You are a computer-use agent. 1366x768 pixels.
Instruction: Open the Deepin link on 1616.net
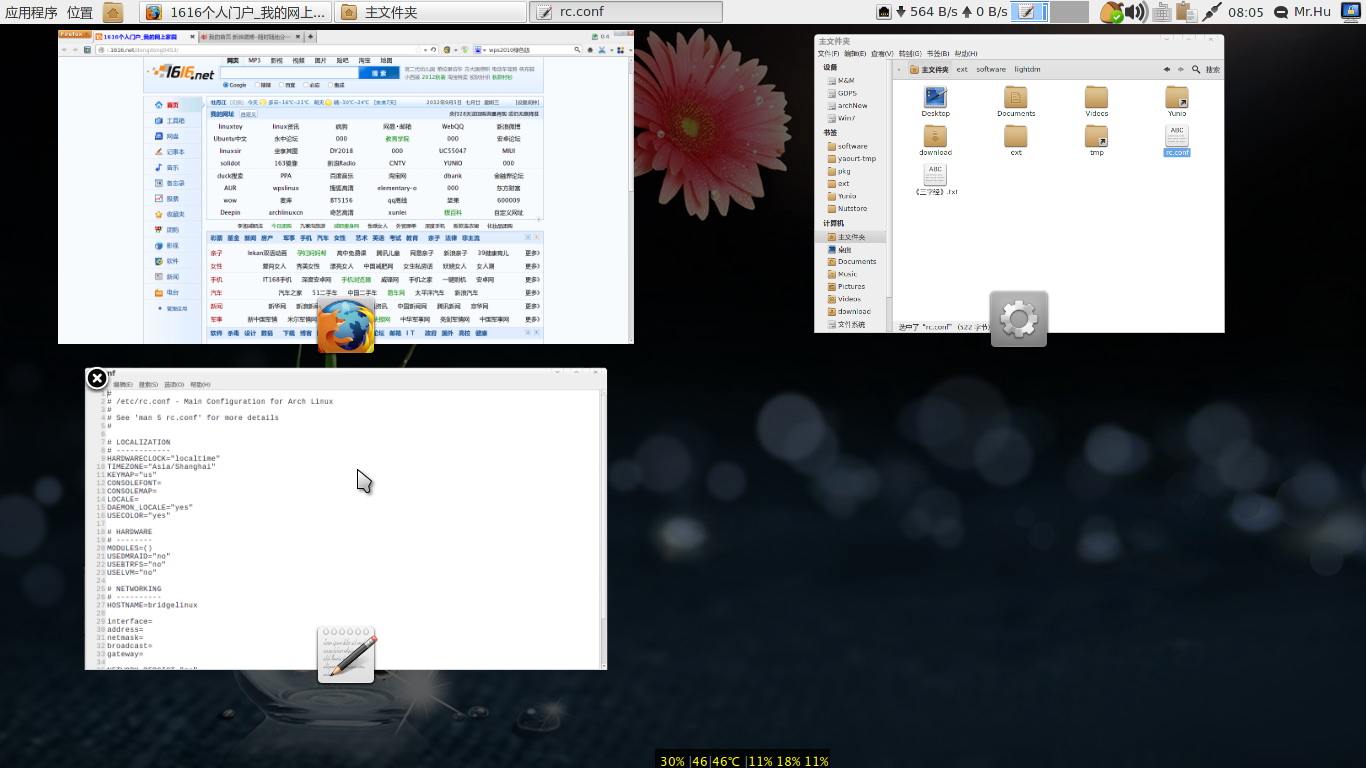(230, 212)
